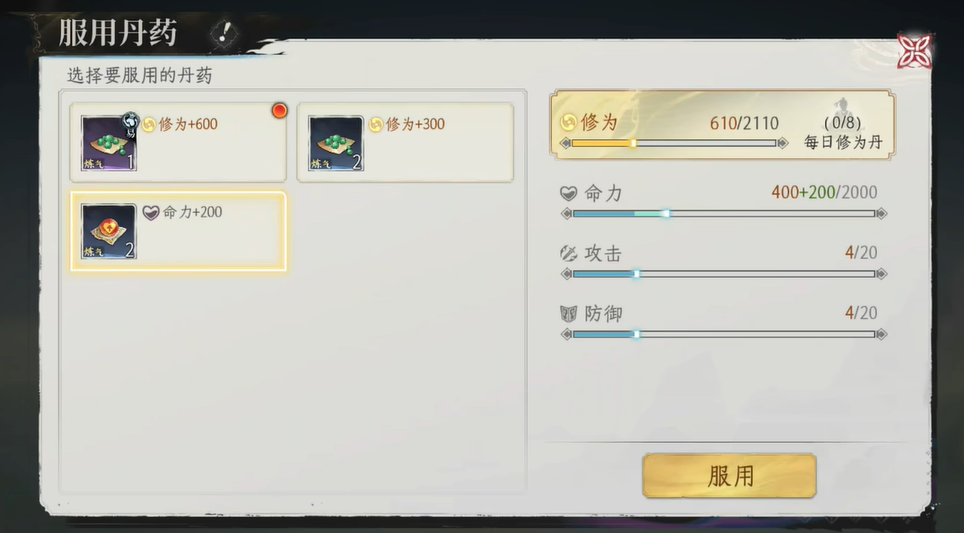The height and width of the screenshot is (533, 964).
Task: Click the sword icon next to 攻击
Action: click(x=569, y=253)
